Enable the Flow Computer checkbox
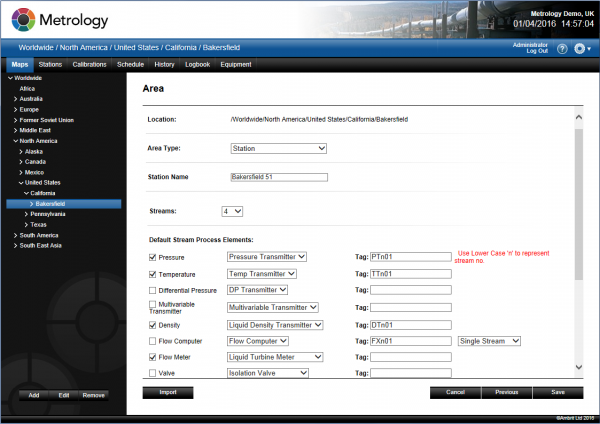The image size is (600, 424). pos(152,341)
